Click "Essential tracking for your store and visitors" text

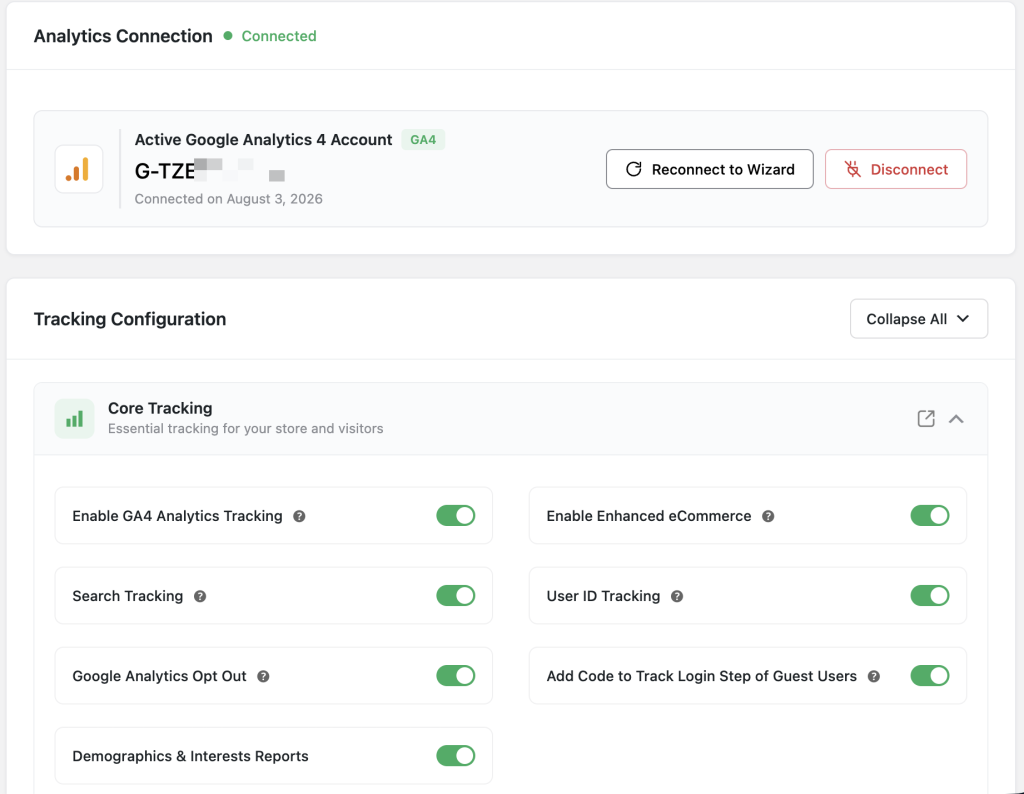pyautogui.click(x=246, y=428)
